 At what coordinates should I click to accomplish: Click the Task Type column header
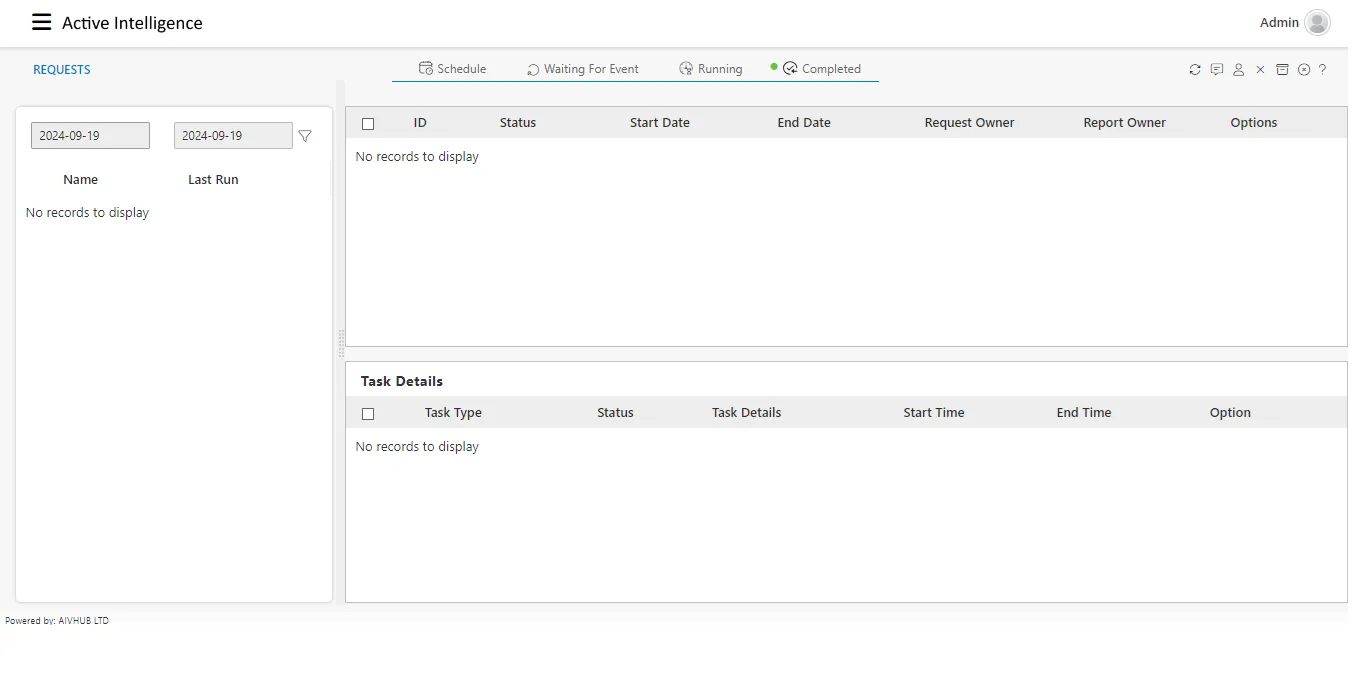(x=453, y=413)
